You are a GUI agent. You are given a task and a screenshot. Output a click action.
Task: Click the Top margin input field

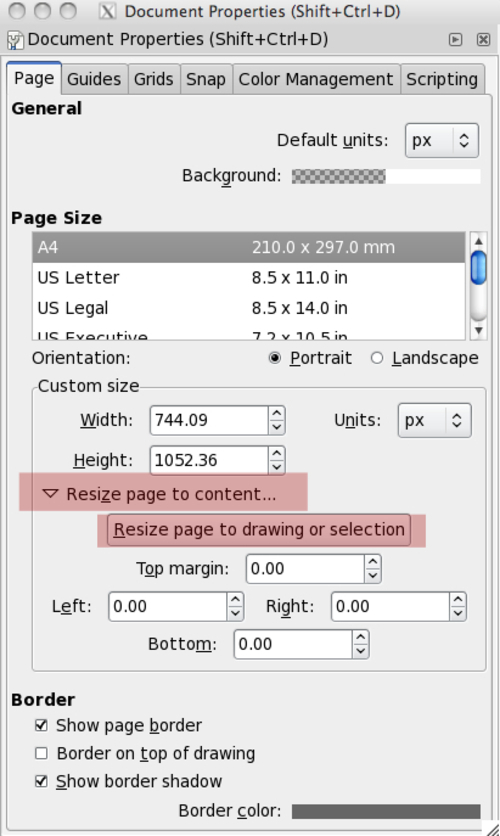coord(305,568)
